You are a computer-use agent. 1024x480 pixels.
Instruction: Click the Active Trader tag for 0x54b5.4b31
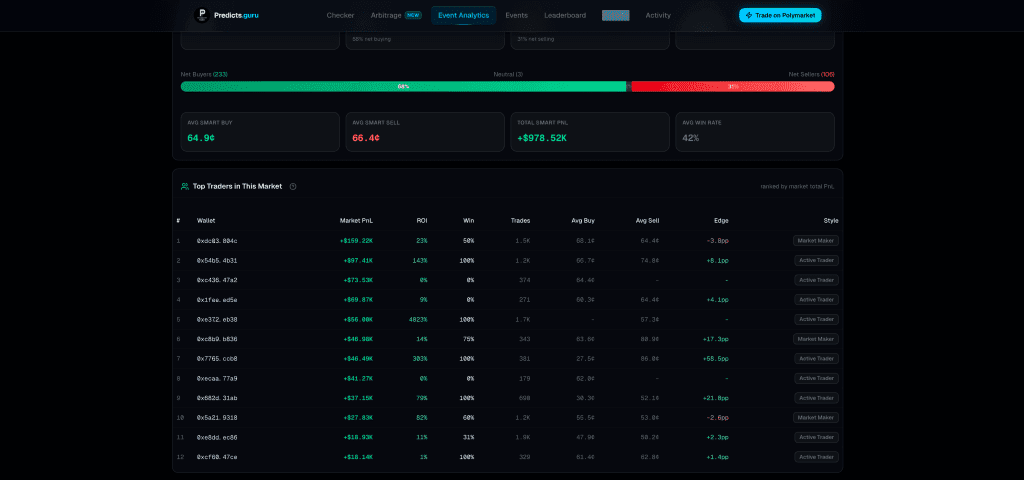(x=816, y=260)
